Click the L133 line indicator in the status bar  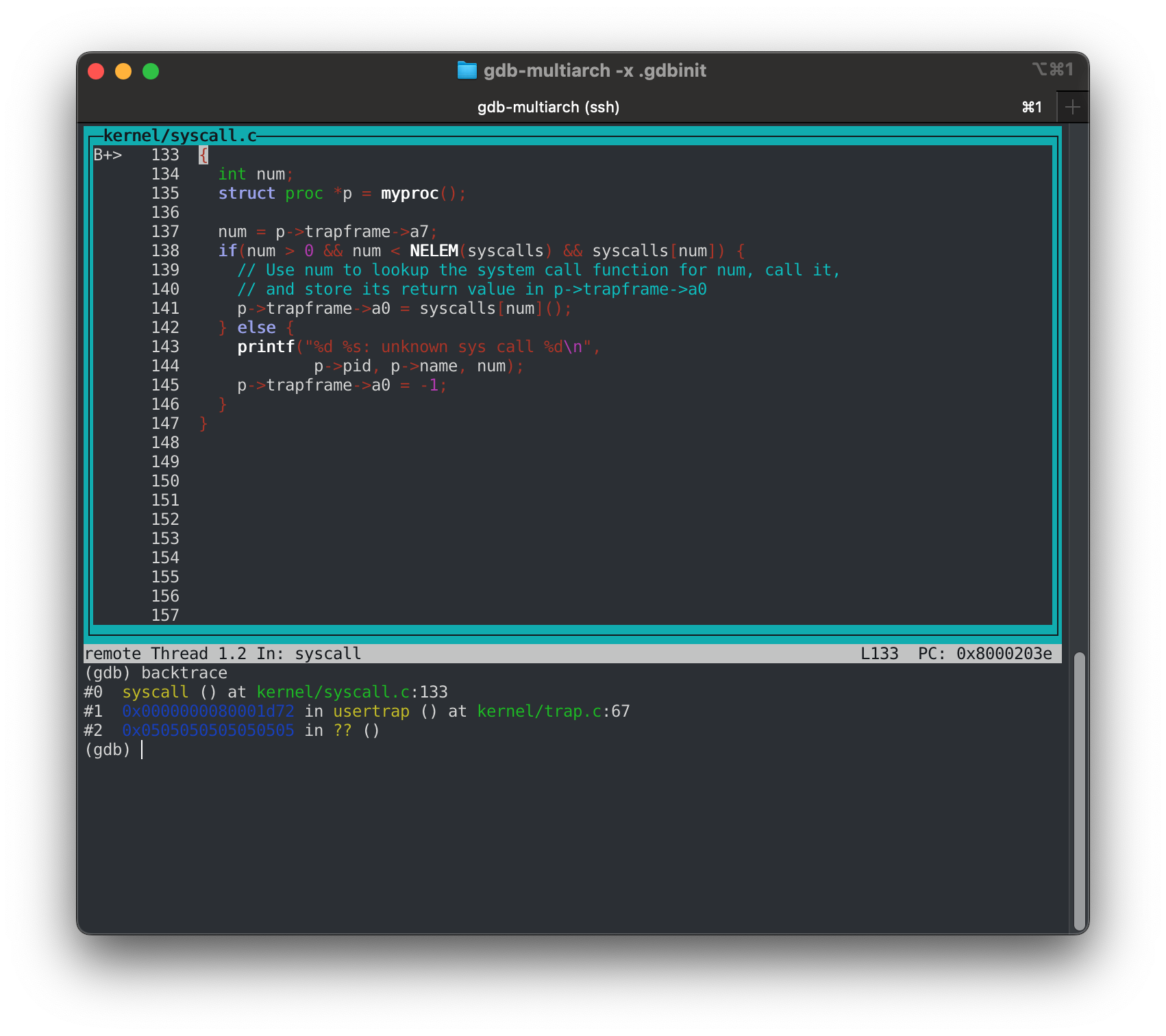click(x=880, y=653)
